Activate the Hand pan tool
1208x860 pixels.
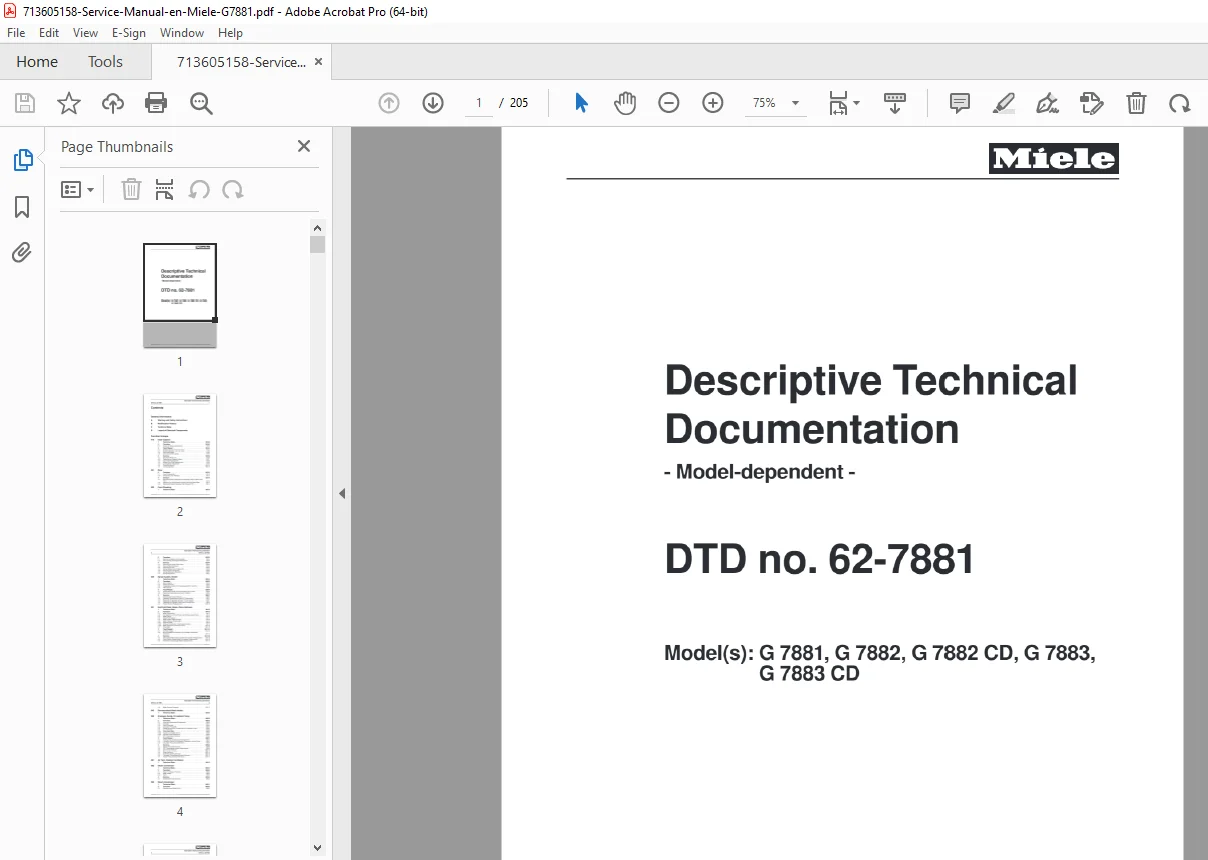click(x=625, y=103)
